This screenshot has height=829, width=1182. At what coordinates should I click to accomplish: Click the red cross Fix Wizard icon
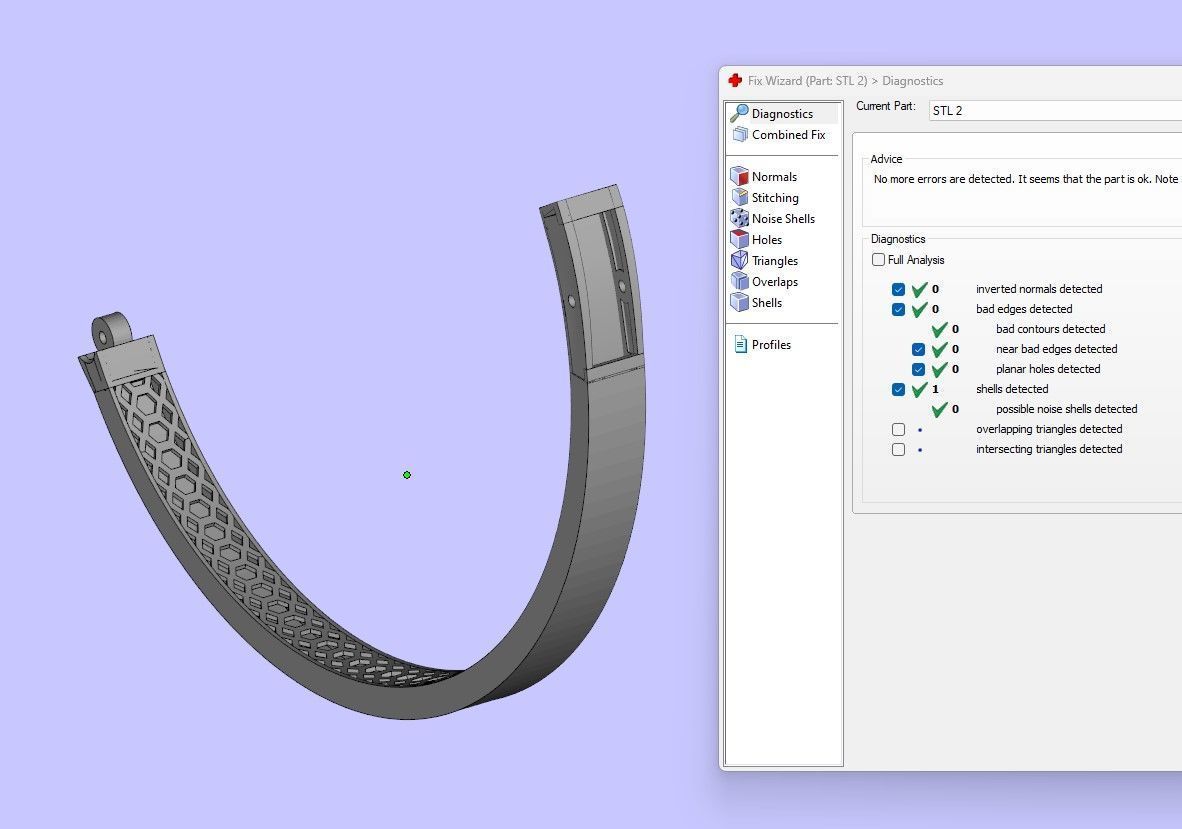tap(735, 80)
